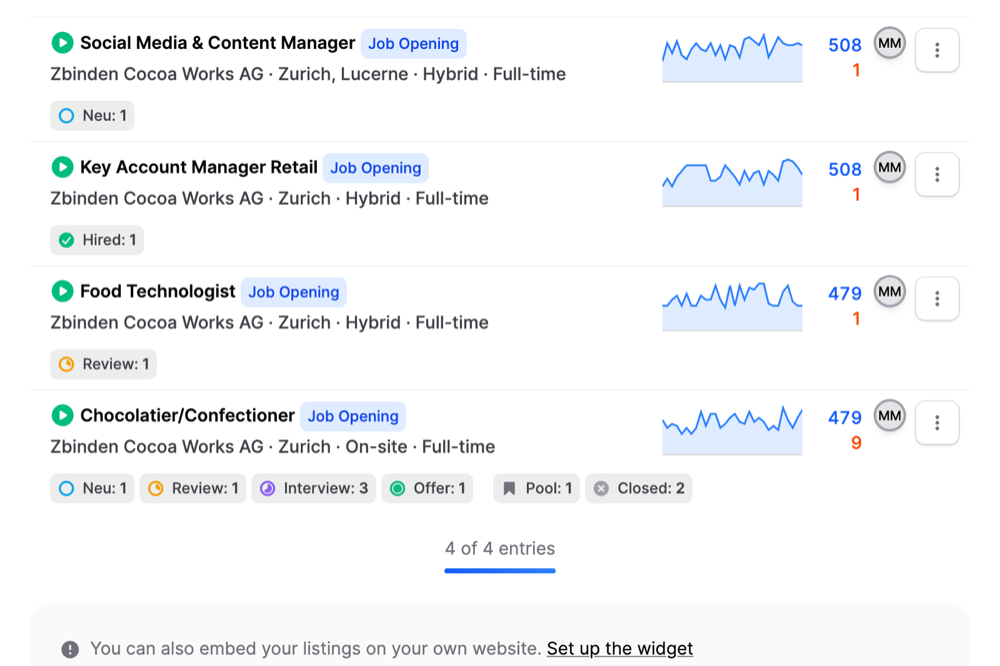The width and height of the screenshot is (1000, 666).
Task: Select Hired: 1 chip under Key Account Manager Retail
Action: coord(97,240)
